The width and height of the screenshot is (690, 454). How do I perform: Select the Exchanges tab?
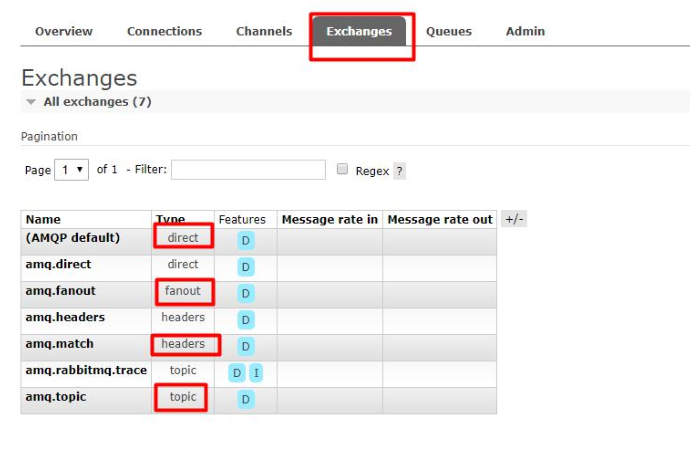[359, 31]
